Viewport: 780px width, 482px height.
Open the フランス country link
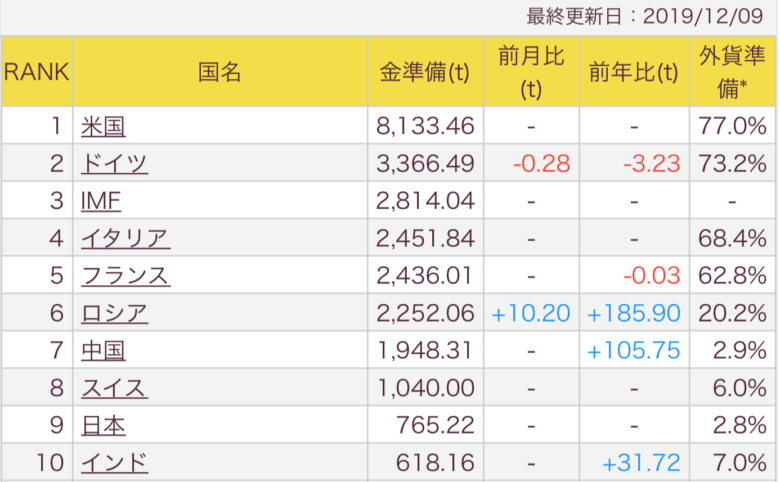tap(125, 276)
